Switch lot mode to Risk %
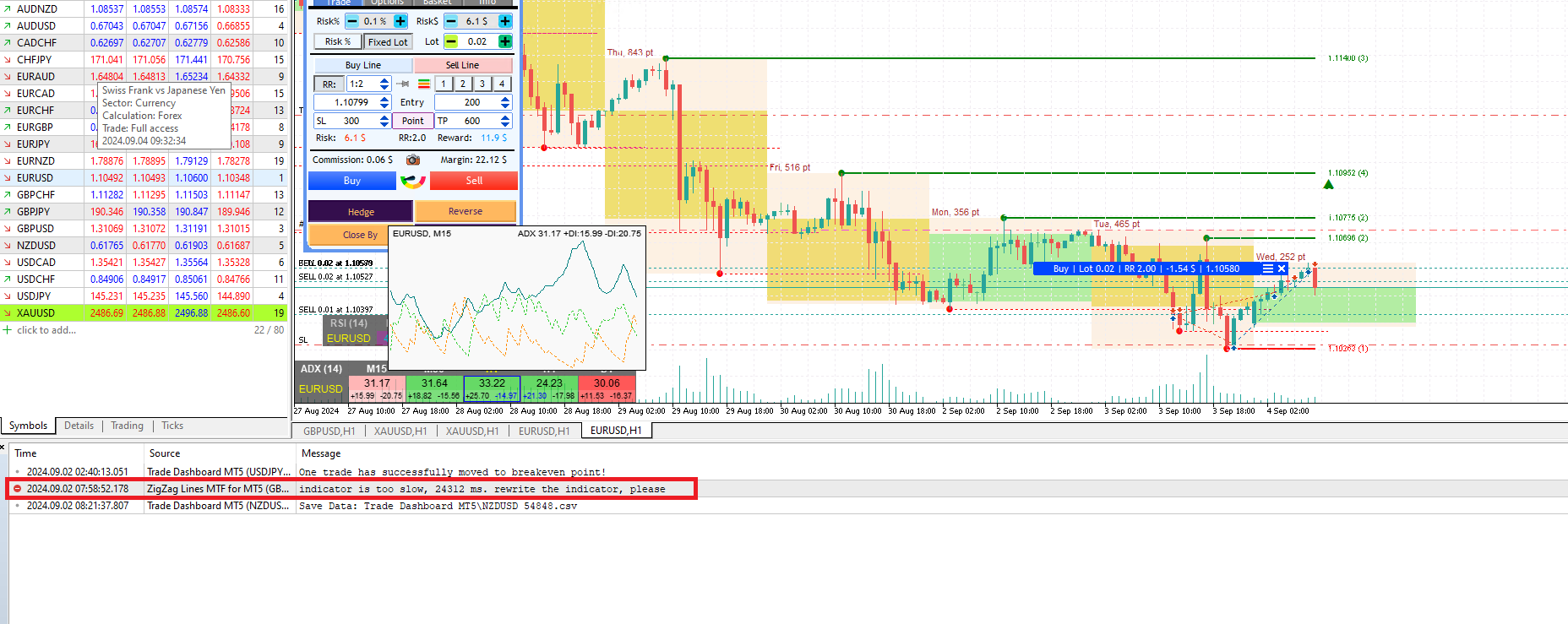 click(338, 41)
